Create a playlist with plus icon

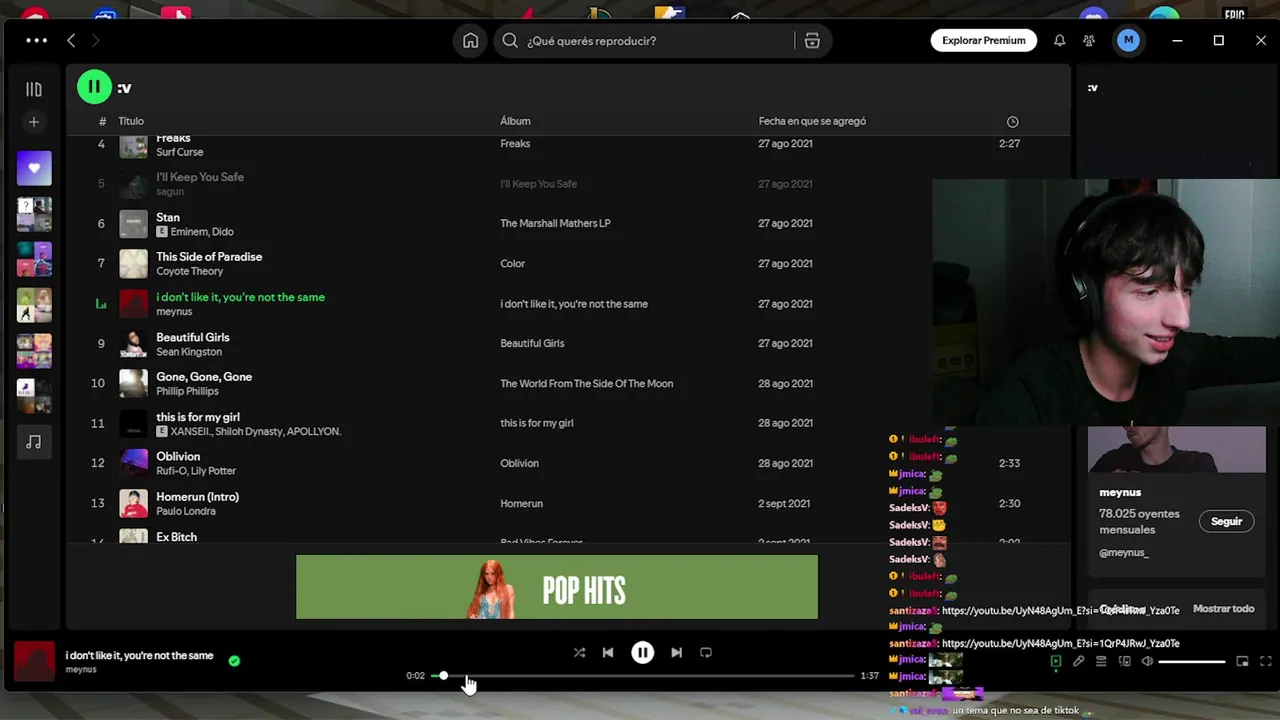pos(34,122)
